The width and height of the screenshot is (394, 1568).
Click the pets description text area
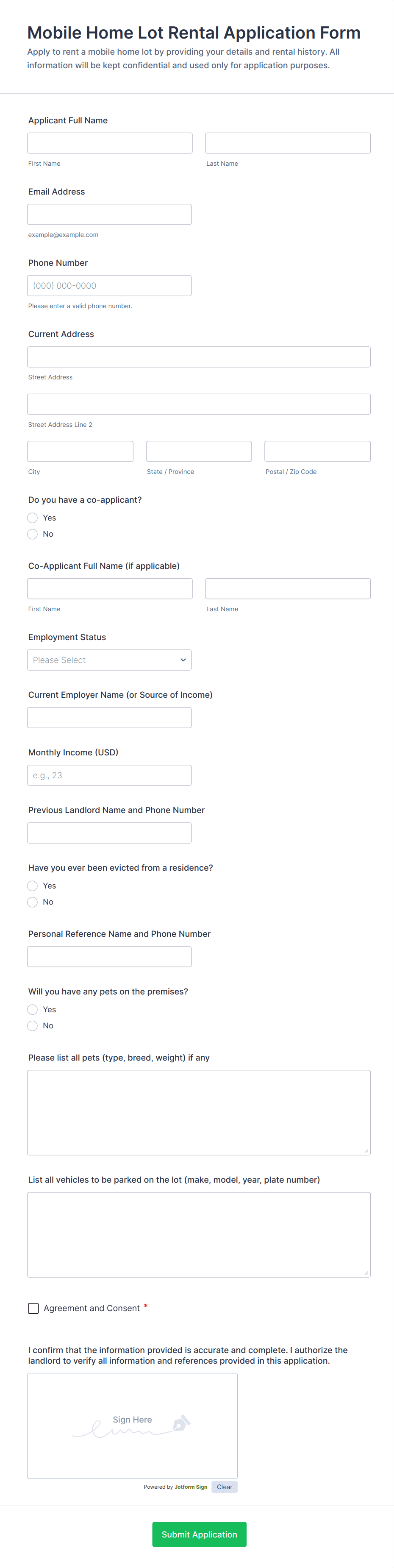(198, 1112)
